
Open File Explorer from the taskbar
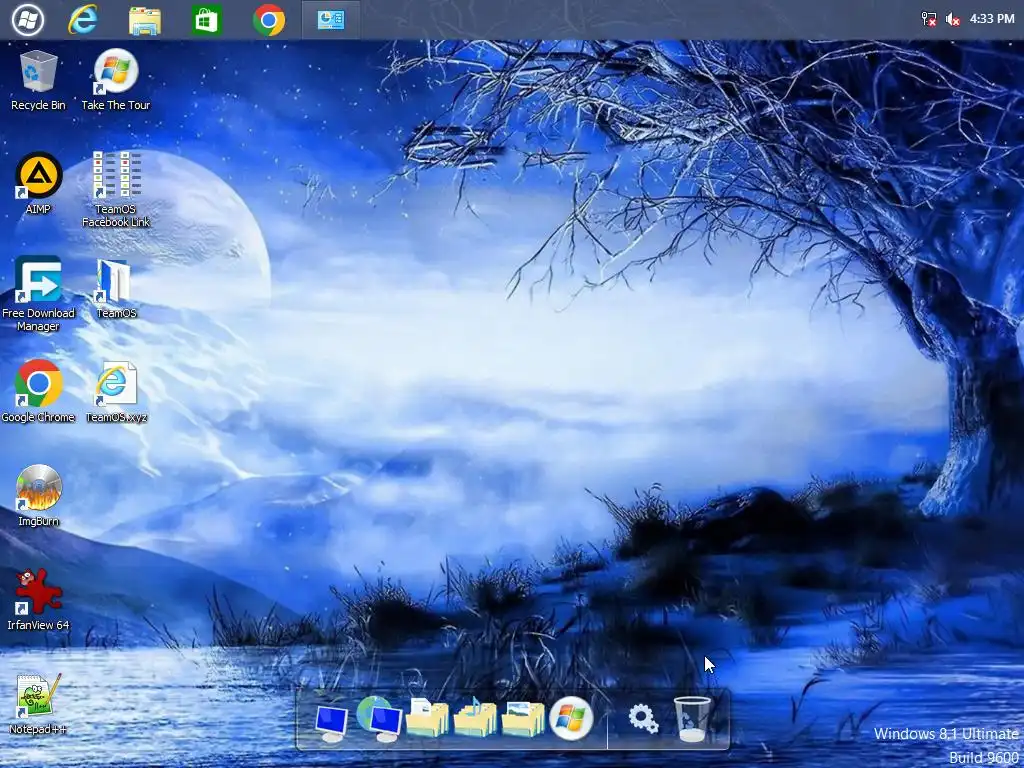point(144,20)
